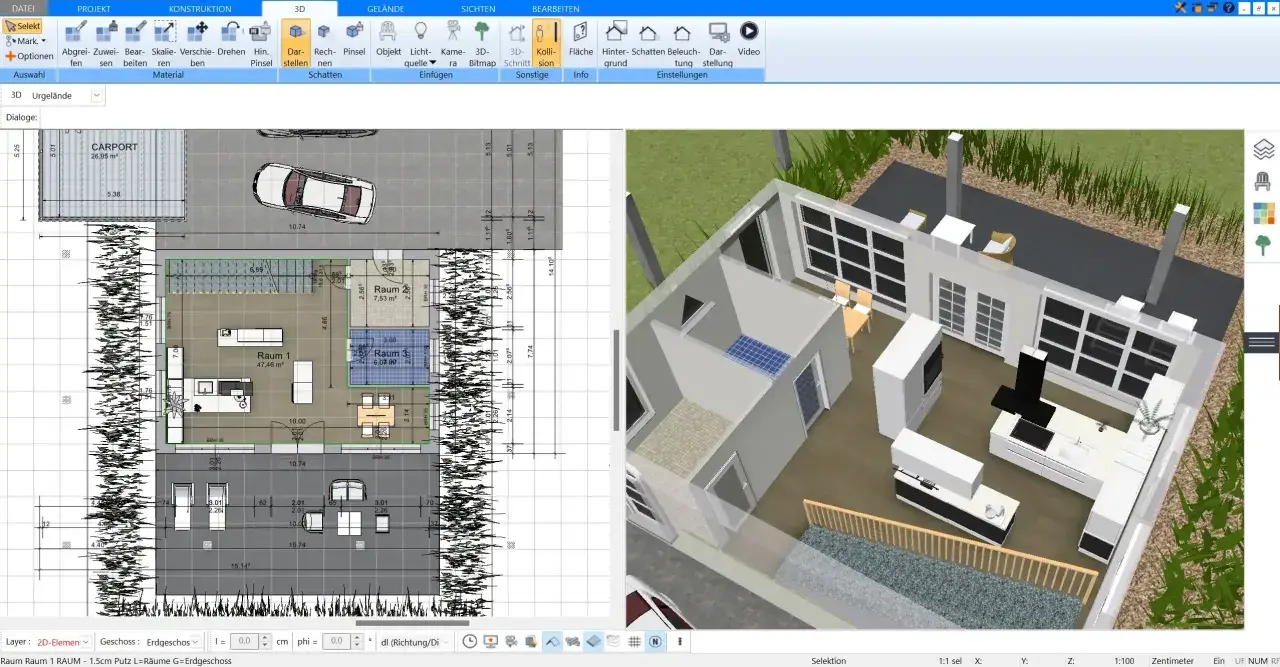
Task: Open the layers stack sidebar icon
Action: 1263,150
